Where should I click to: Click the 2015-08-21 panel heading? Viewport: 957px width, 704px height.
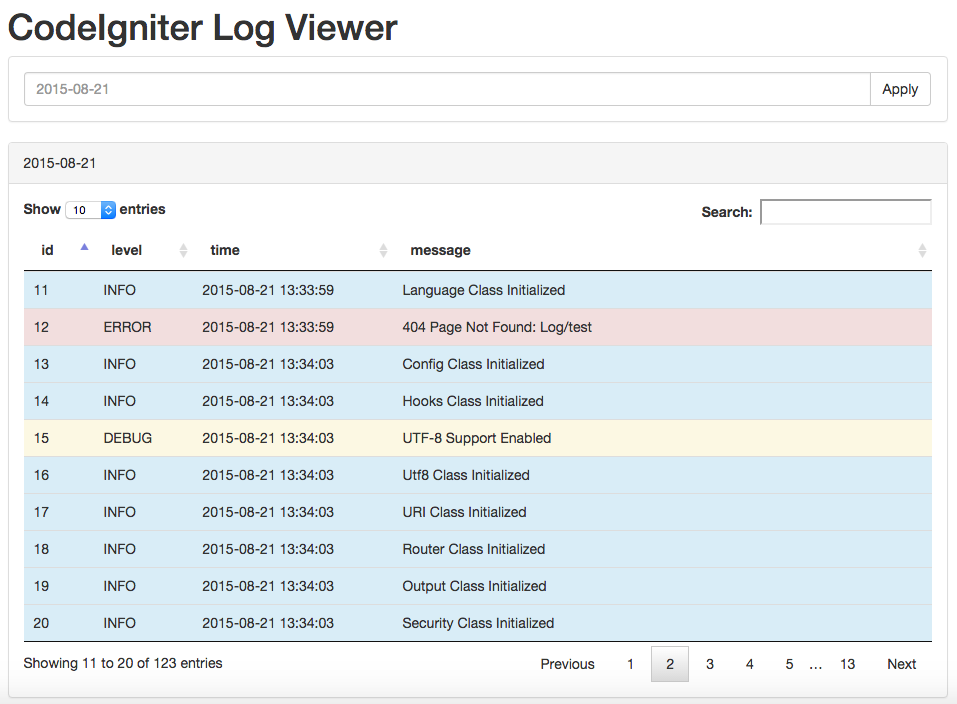coord(59,163)
